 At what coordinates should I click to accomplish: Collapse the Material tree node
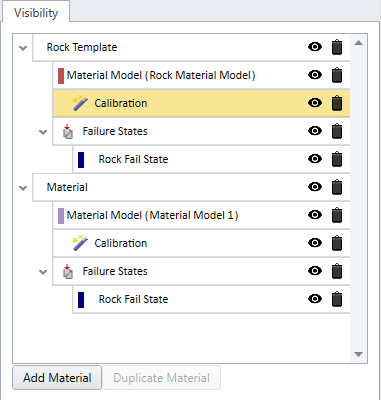coord(23,188)
